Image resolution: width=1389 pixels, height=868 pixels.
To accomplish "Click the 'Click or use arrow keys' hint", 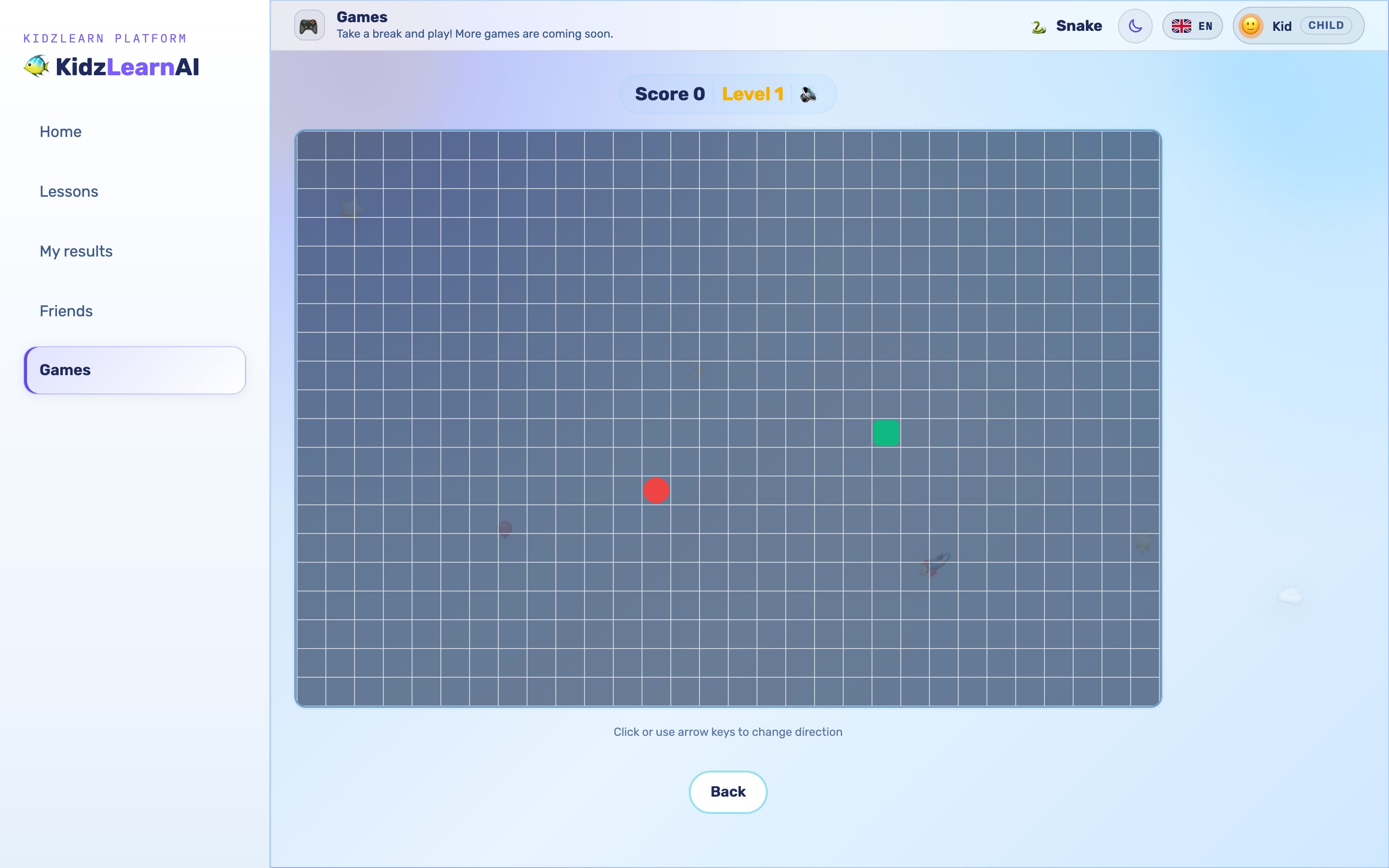I will coord(728,732).
